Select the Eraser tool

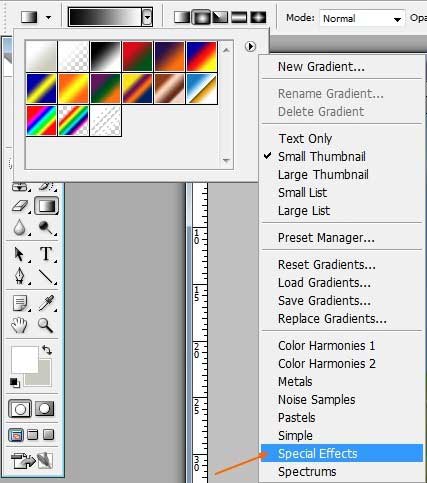click(20, 206)
